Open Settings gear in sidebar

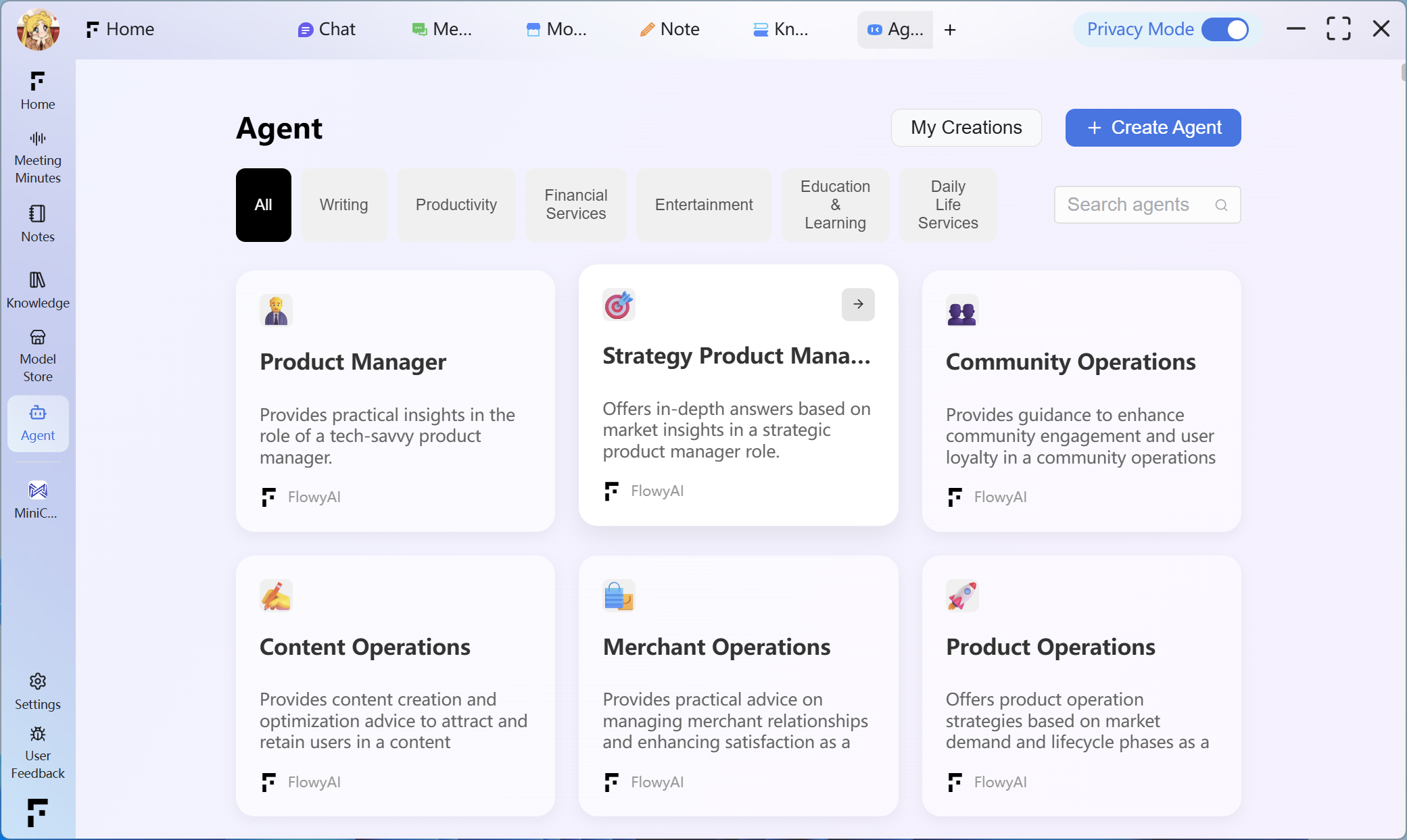click(x=38, y=681)
